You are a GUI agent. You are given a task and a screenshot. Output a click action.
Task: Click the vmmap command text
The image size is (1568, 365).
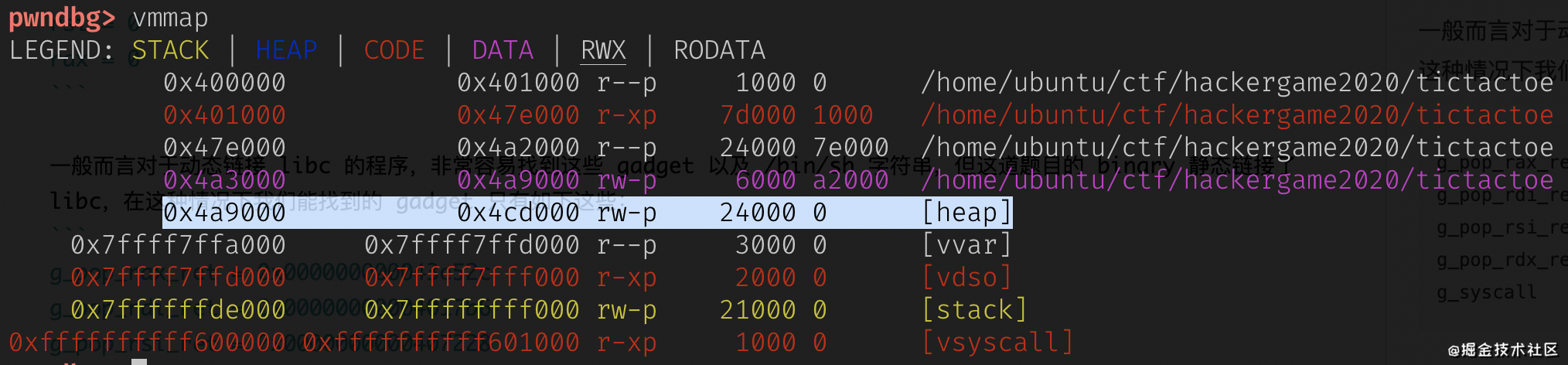pos(171,18)
